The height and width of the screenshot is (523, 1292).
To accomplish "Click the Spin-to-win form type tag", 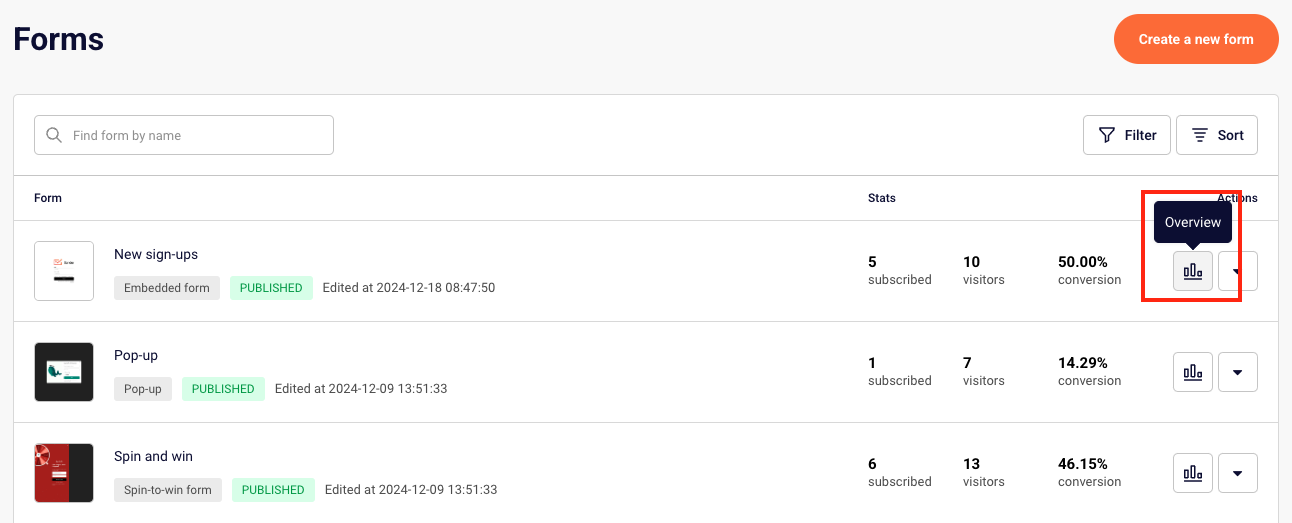I will [168, 490].
